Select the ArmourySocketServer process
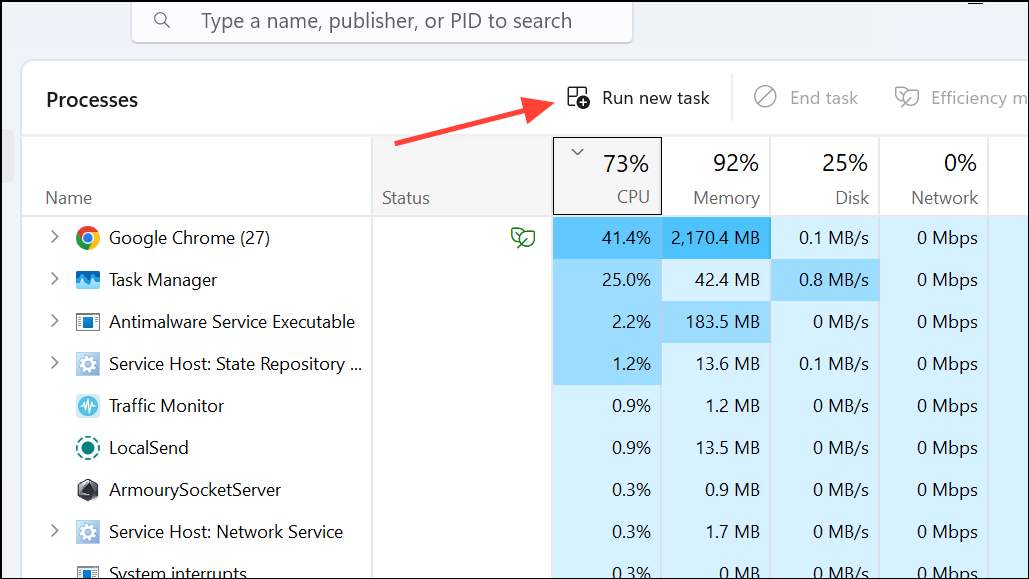Viewport: 1029px width, 579px height. coord(195,490)
